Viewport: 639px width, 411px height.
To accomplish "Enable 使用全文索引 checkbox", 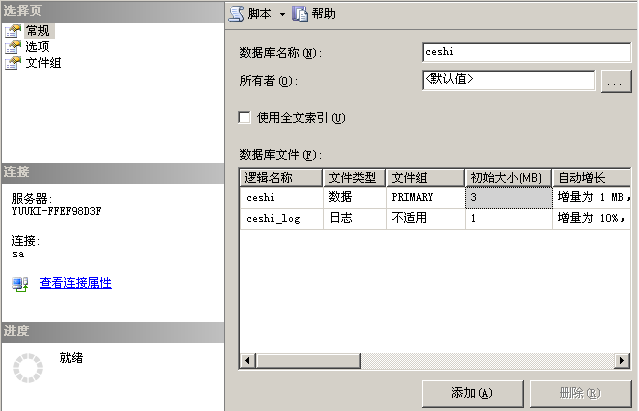I will [x=245, y=118].
